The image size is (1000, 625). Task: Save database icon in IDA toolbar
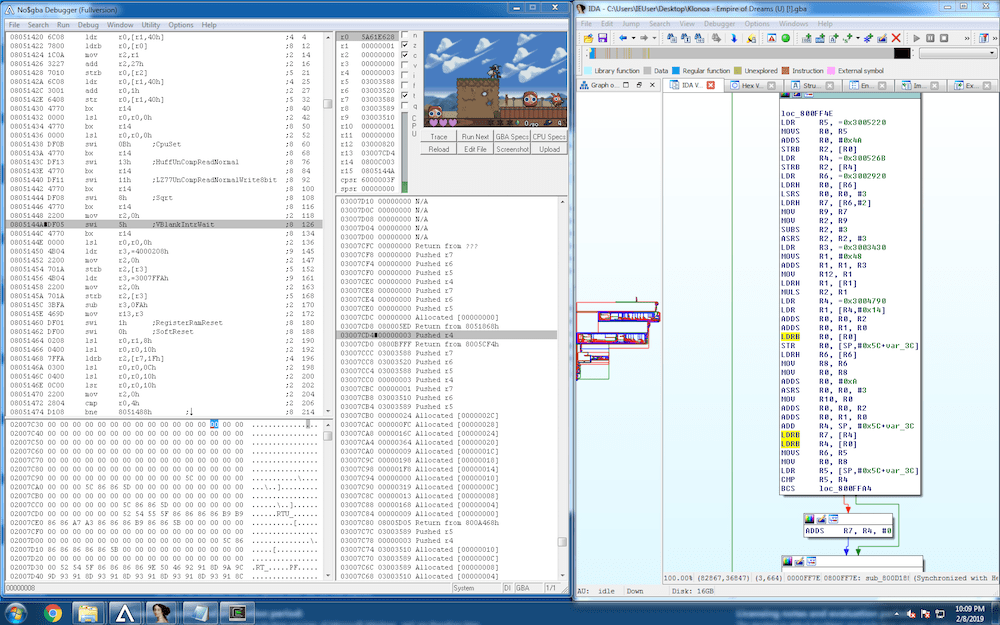pyautogui.click(x=603, y=38)
